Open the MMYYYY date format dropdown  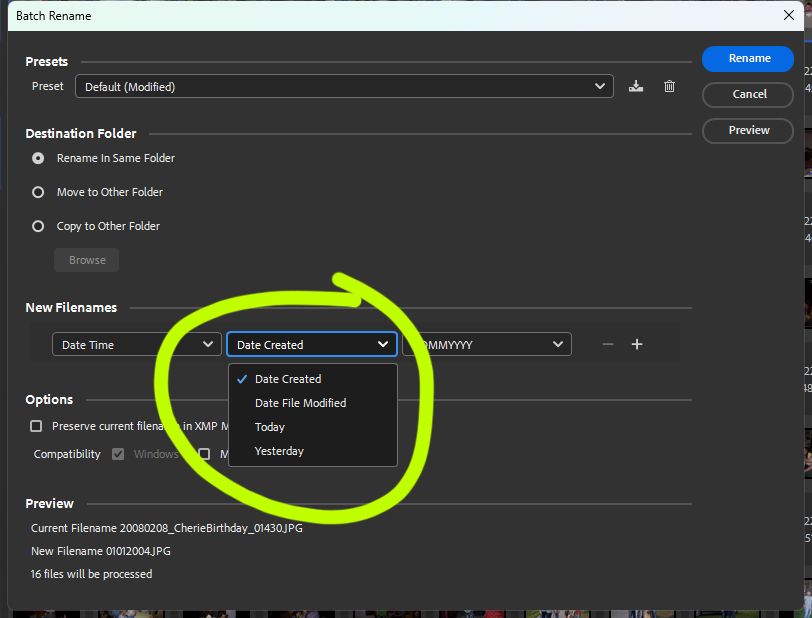click(487, 344)
